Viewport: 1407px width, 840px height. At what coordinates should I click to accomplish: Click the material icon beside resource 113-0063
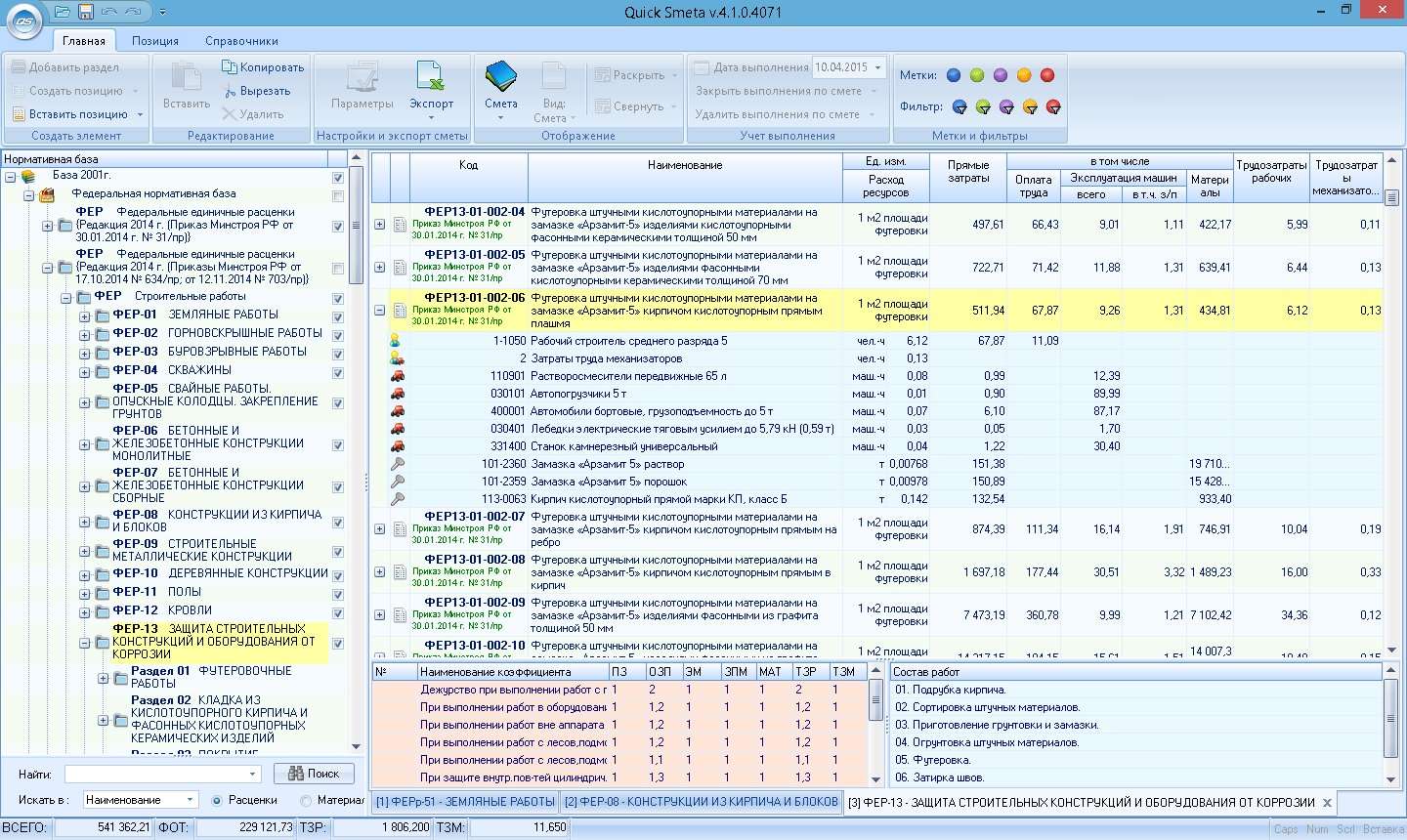(397, 499)
